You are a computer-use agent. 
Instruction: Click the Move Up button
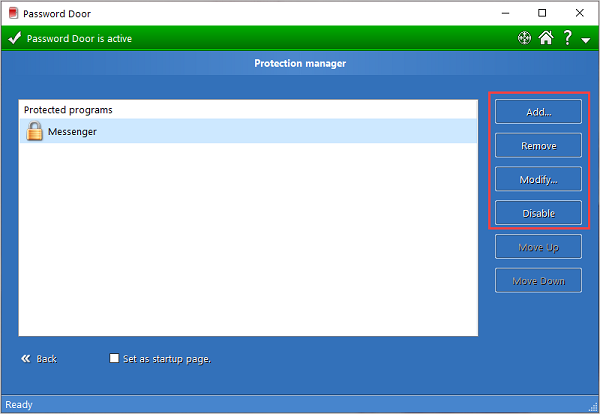(x=538, y=247)
